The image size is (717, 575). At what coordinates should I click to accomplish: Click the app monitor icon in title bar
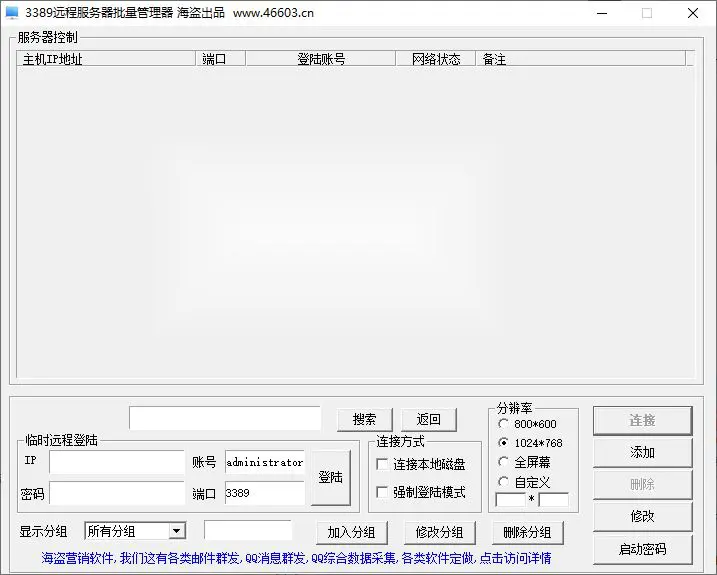(x=11, y=13)
